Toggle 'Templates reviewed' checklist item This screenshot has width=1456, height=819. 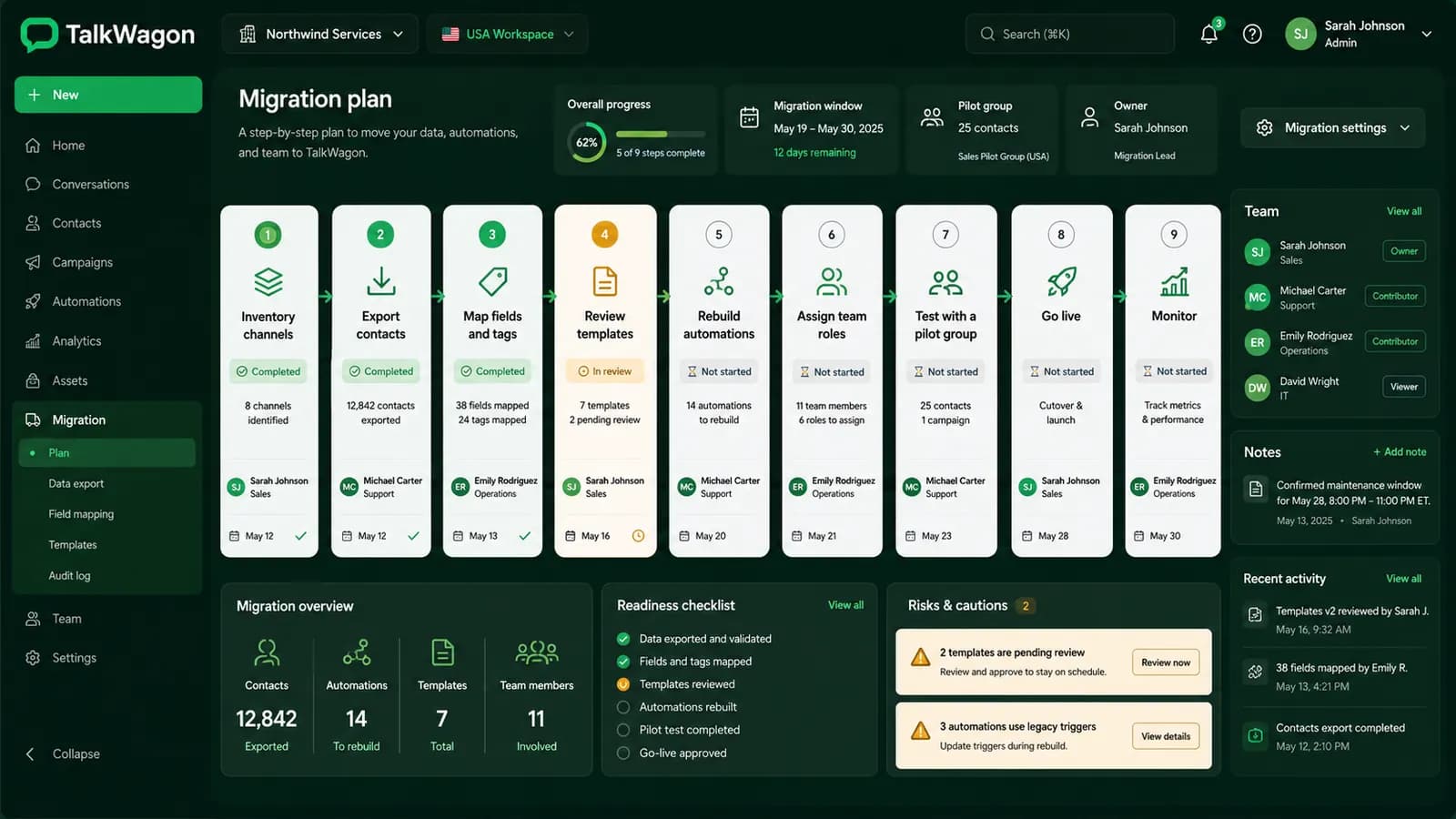(623, 684)
